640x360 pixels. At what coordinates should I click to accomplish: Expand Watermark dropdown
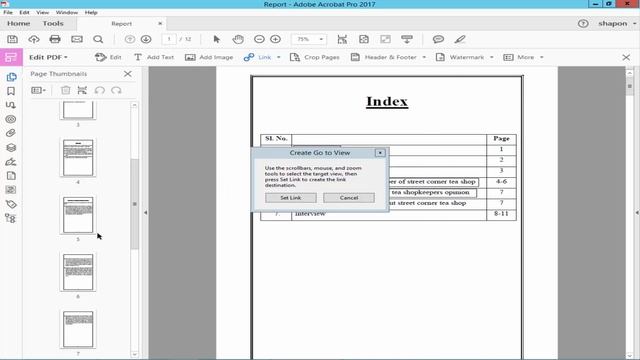[492, 57]
